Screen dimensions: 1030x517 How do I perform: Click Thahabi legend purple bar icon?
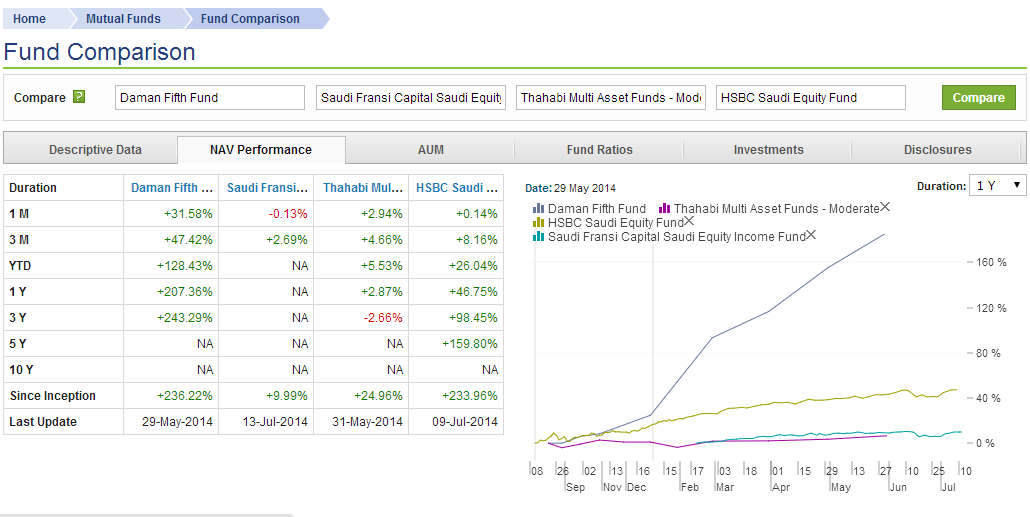point(664,209)
